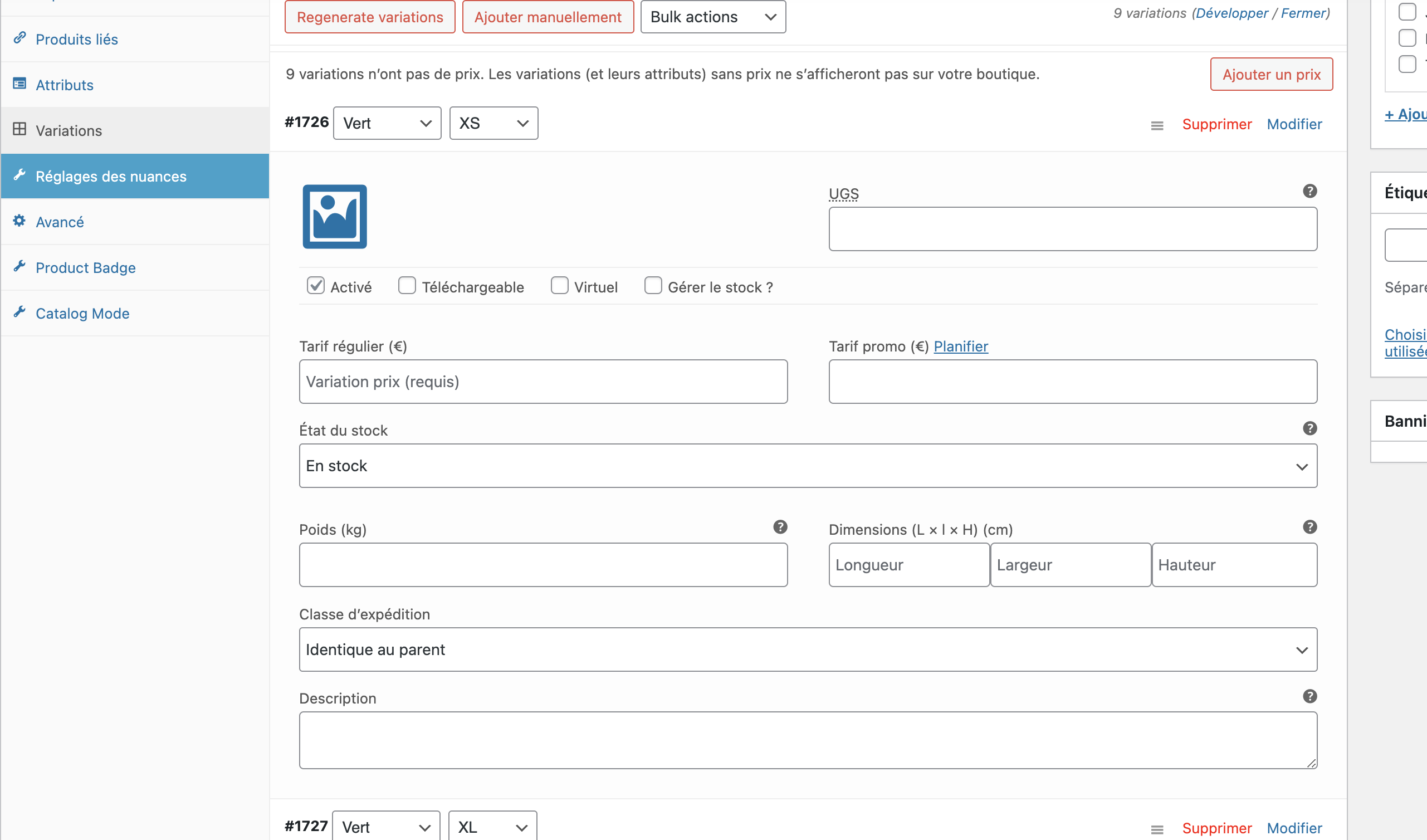The image size is (1427, 840).
Task: Click the Tarif régulier price input field
Action: tap(543, 381)
